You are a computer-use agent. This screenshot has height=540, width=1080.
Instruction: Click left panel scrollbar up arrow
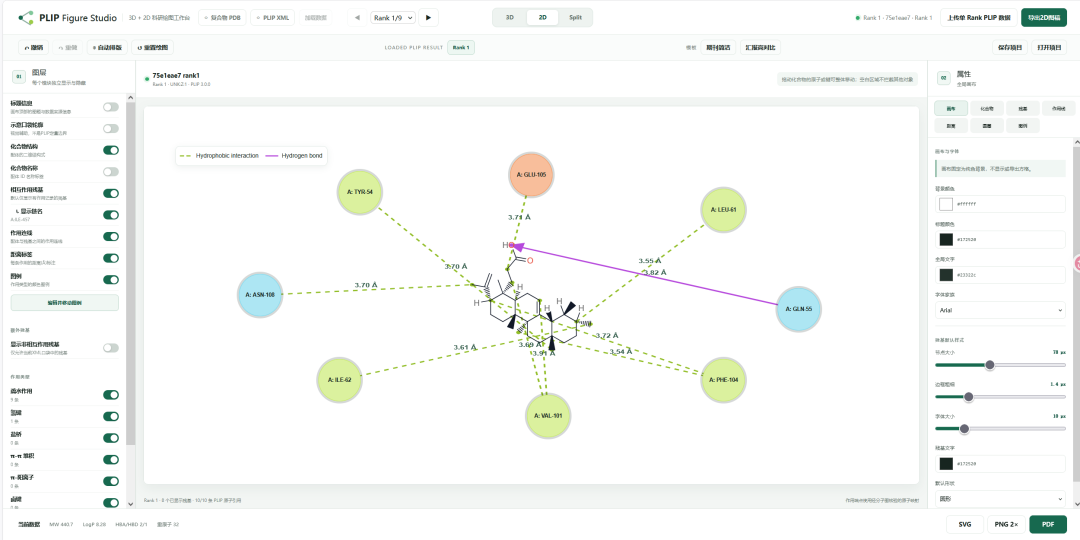131,100
